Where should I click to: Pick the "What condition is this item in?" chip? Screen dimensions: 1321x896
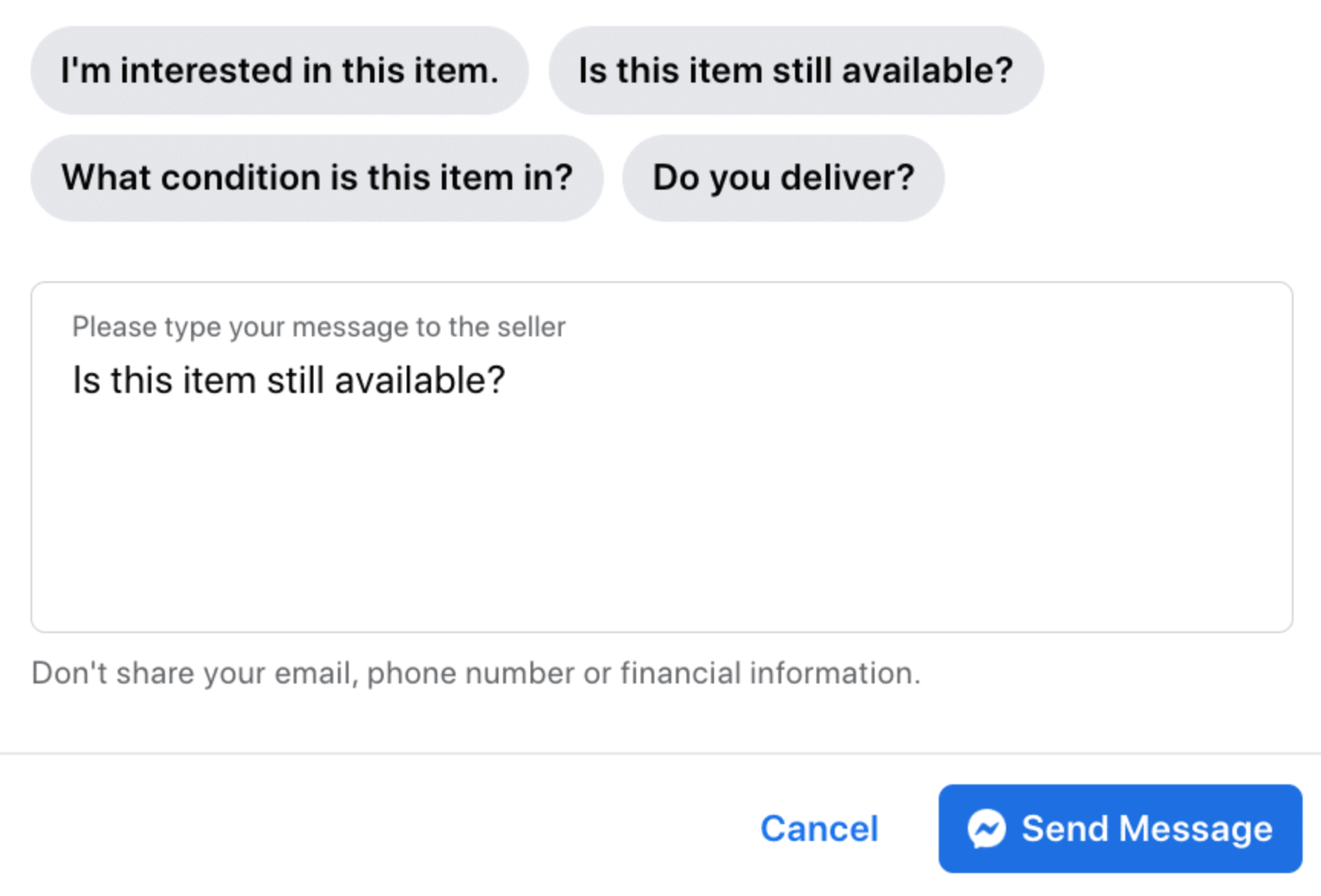[x=316, y=178]
